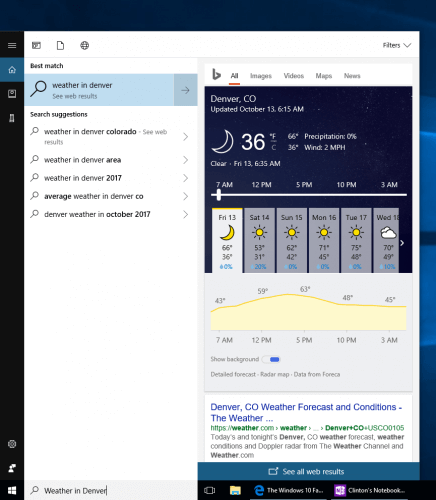Select the Fri 13 forecast card
436x500 pixels.
(x=227, y=240)
